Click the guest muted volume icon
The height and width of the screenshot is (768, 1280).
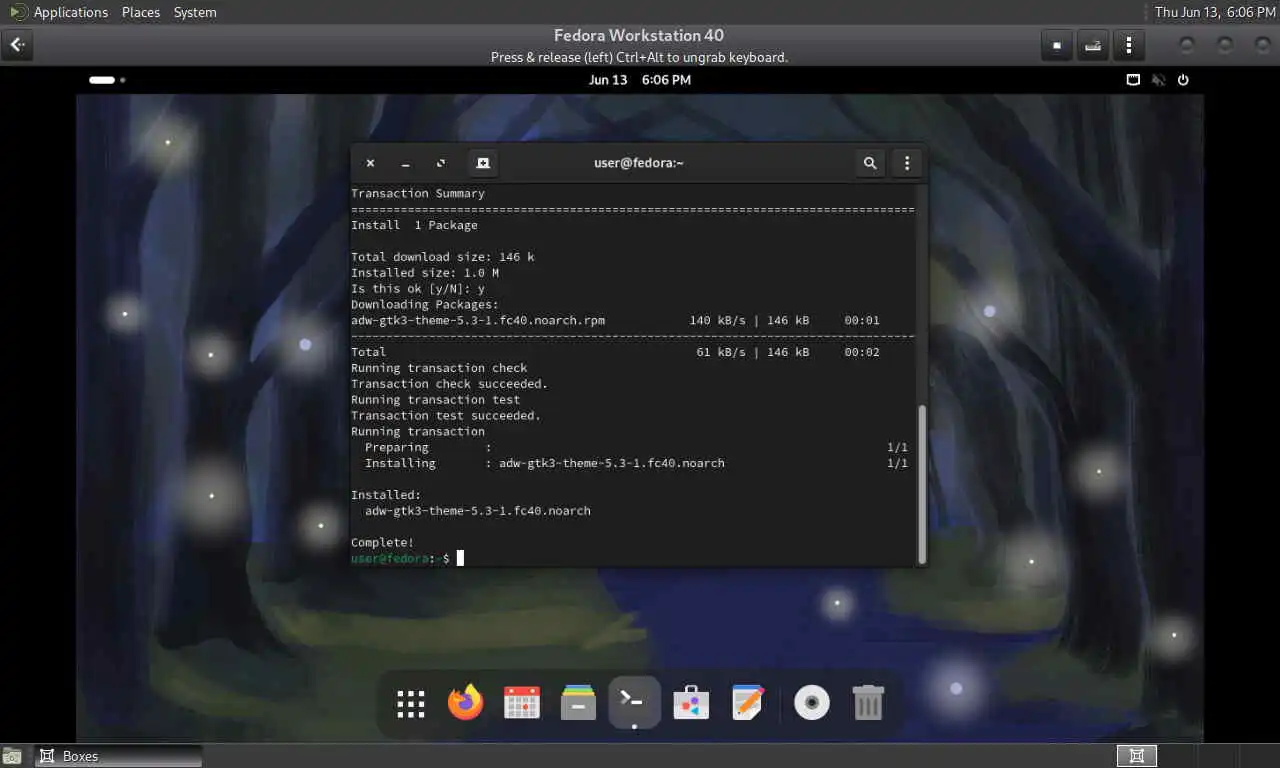click(x=1158, y=80)
